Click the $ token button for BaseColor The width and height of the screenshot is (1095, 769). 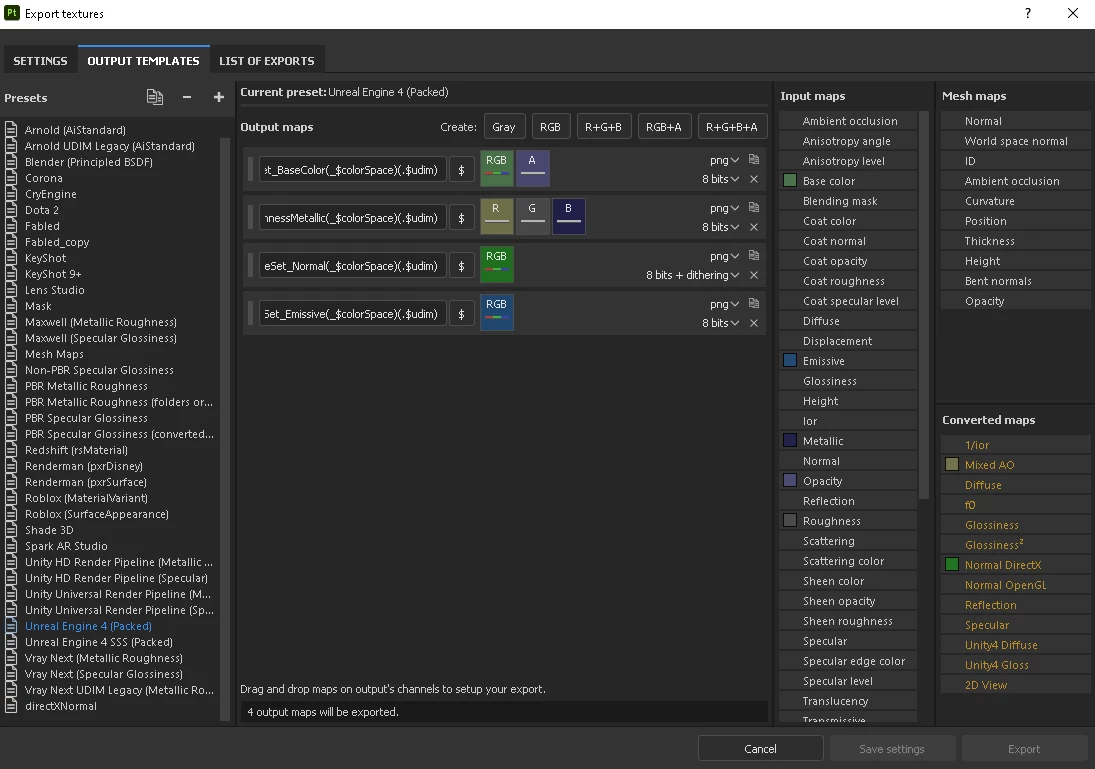462,170
